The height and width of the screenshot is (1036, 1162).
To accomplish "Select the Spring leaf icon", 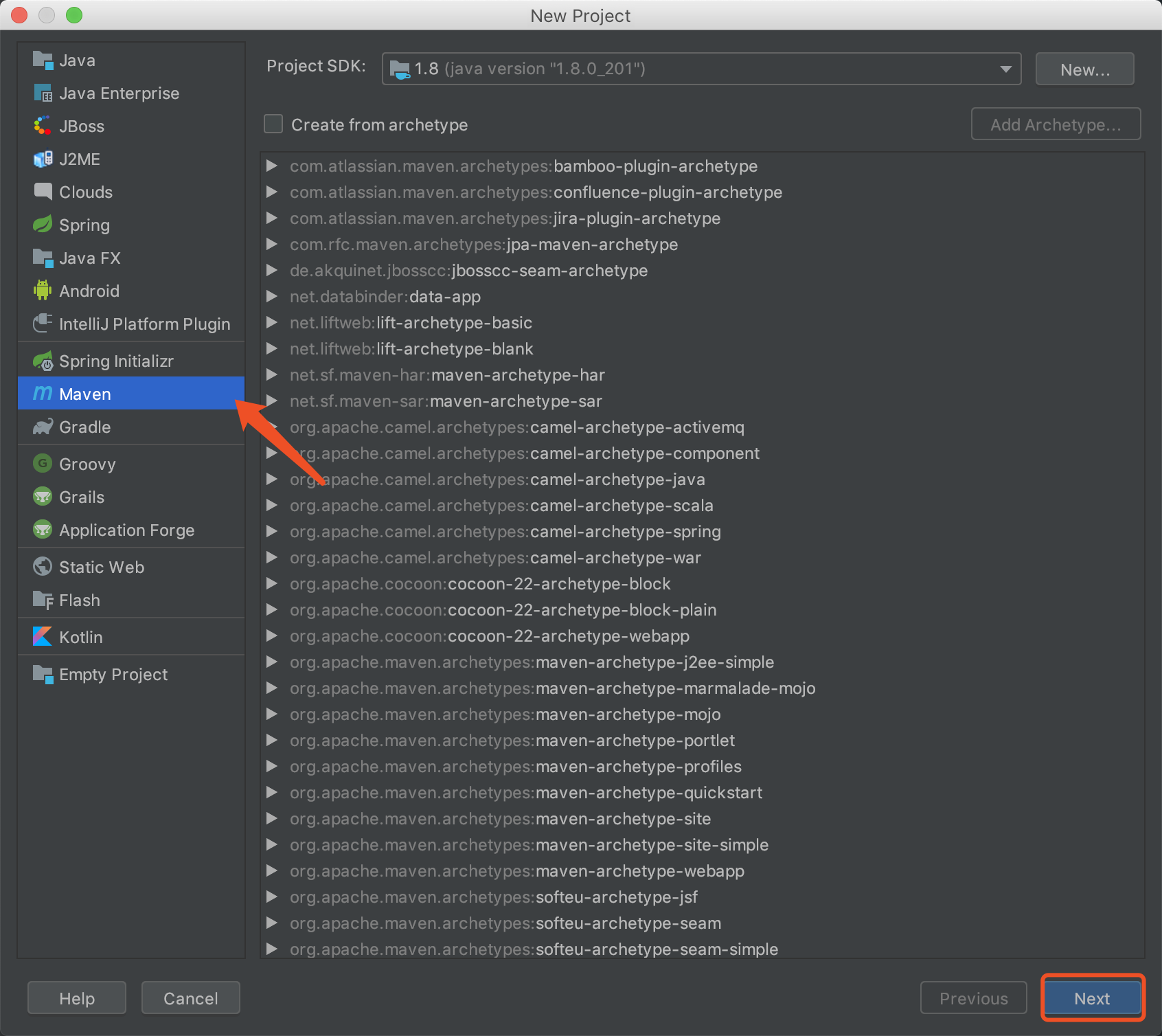I will coord(43,225).
